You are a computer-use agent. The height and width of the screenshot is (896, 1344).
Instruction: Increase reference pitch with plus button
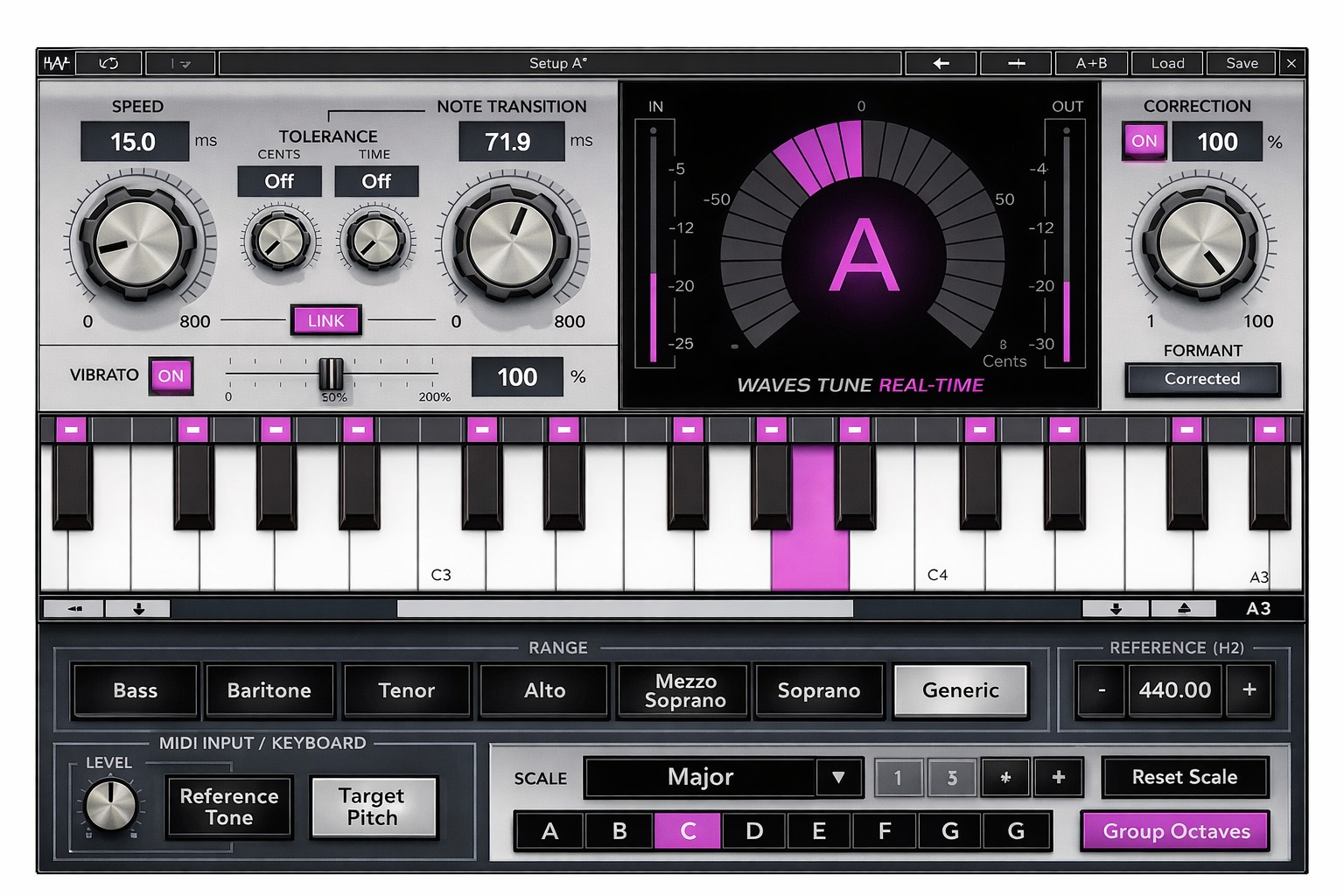click(1249, 689)
